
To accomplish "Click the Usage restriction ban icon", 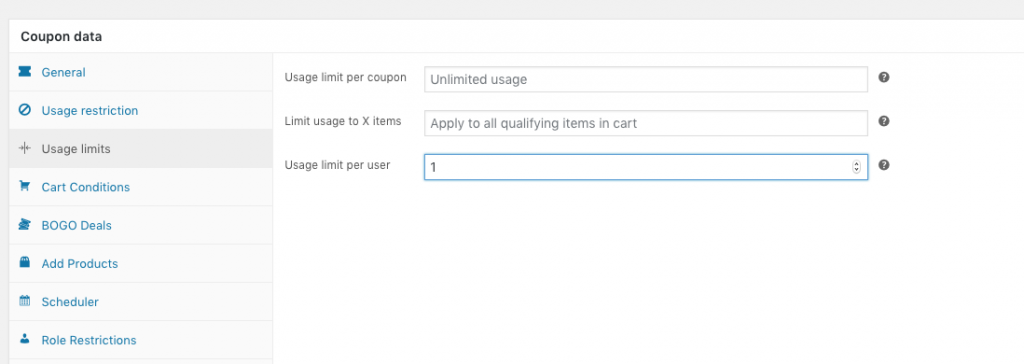I will pos(25,110).
